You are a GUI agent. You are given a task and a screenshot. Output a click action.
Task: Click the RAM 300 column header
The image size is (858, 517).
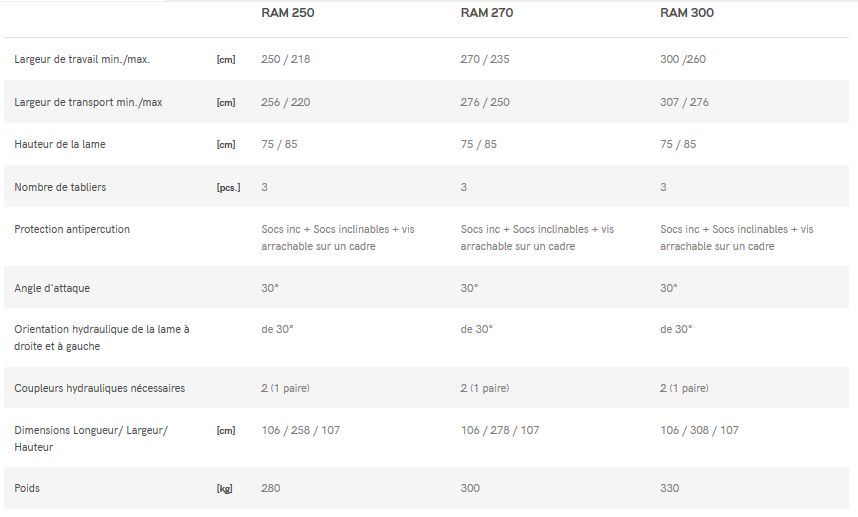[687, 14]
